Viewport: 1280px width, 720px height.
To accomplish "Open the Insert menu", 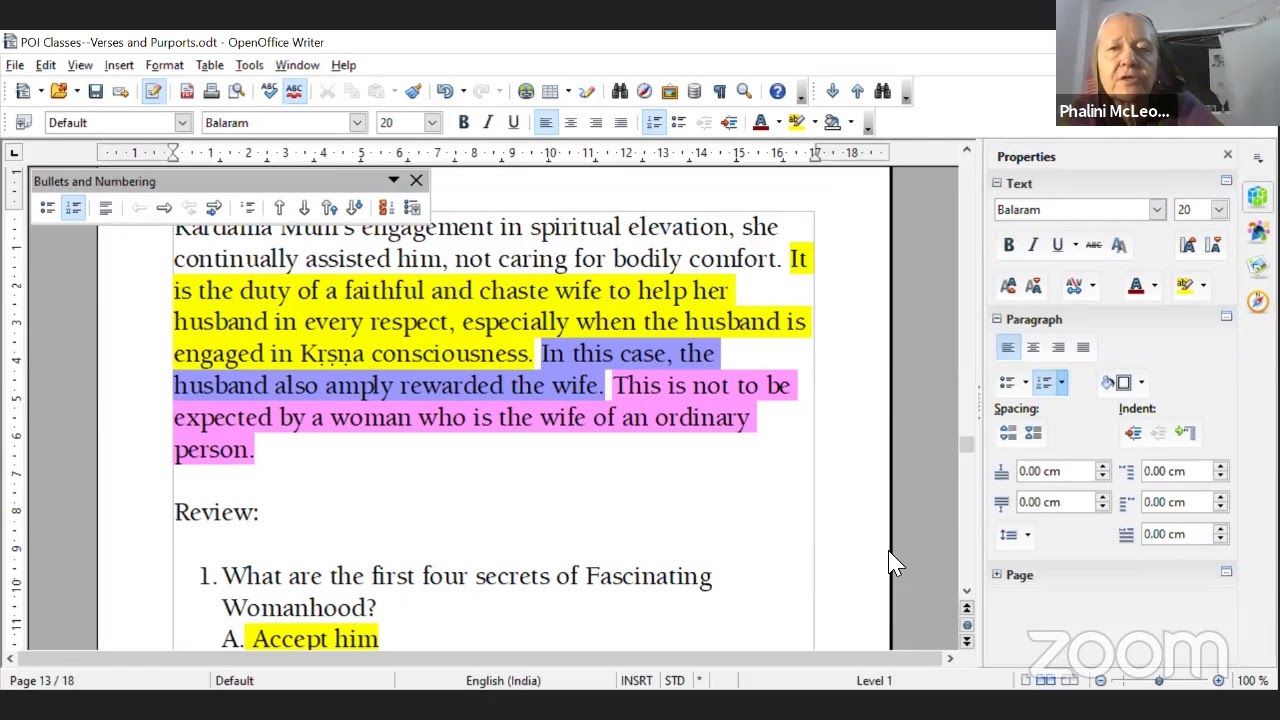I will point(119,65).
